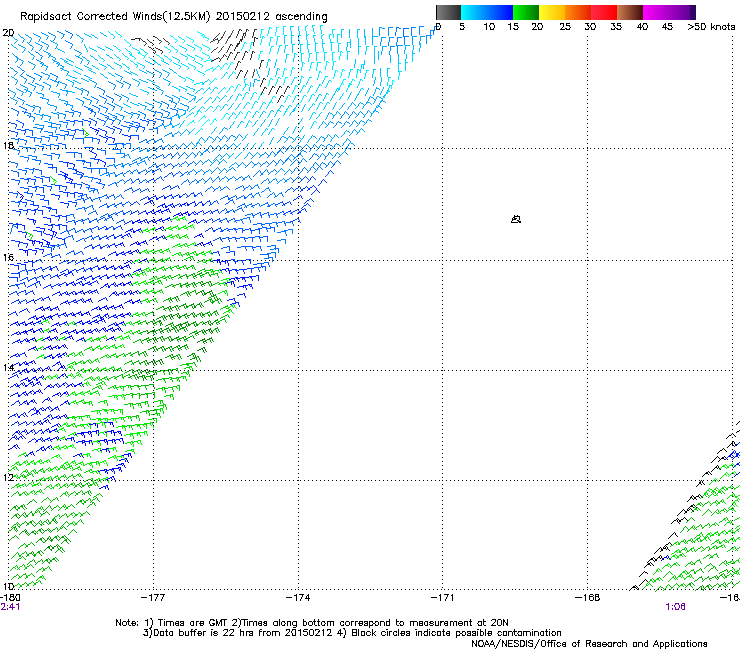Click the NOAA/NESDIS credit line
Screen dimensions: 740x650
coord(589,644)
